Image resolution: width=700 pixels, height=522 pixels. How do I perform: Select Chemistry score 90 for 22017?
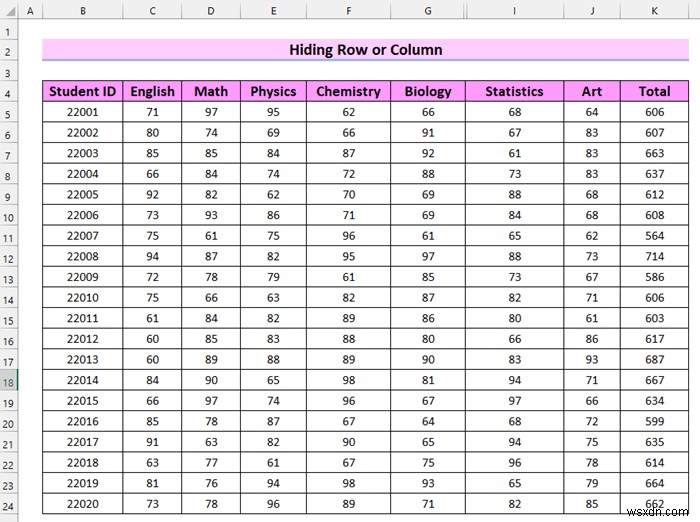(x=349, y=442)
